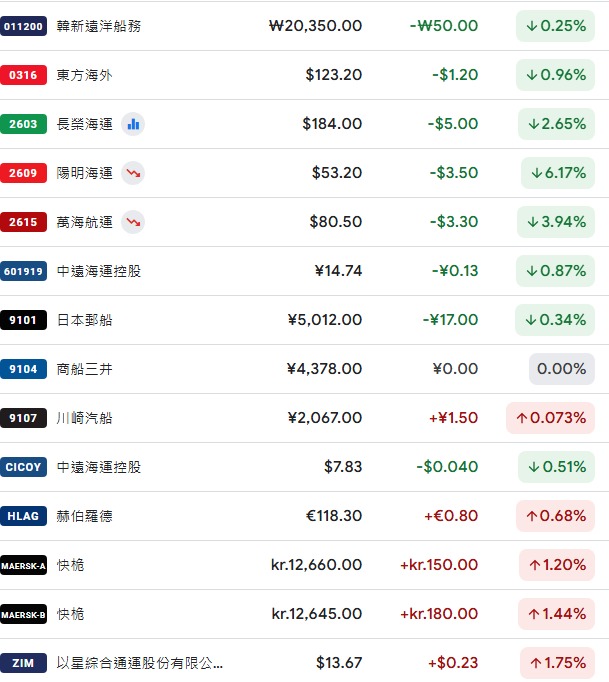Click the CICOY ticker badge

tap(23, 467)
